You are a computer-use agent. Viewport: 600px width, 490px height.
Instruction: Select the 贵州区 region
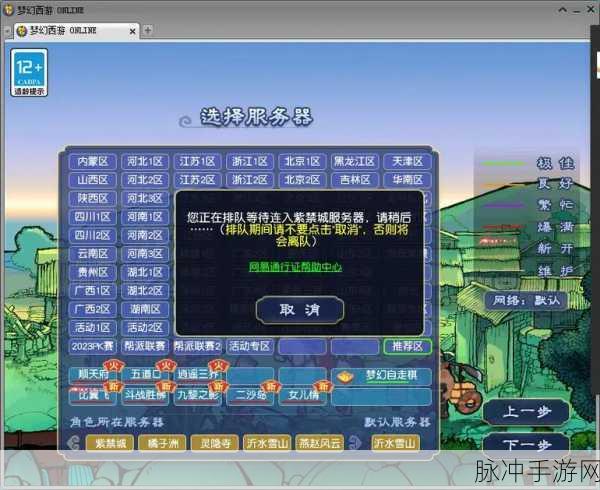click(x=93, y=272)
